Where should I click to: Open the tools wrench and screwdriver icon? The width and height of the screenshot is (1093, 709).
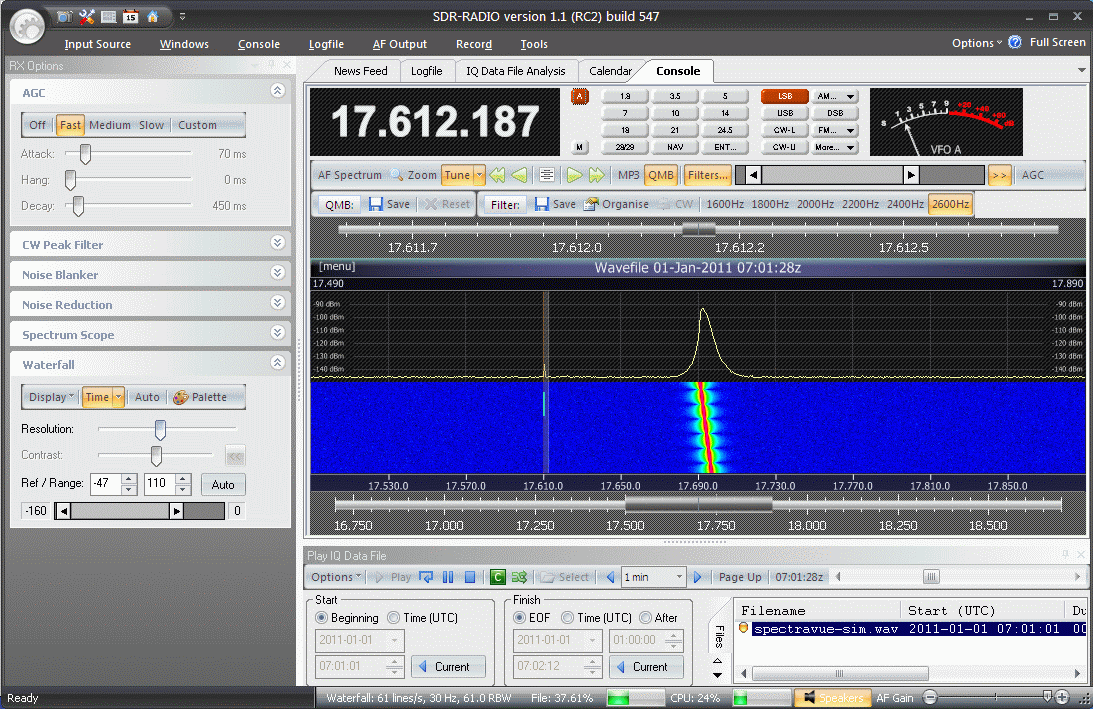(x=86, y=16)
